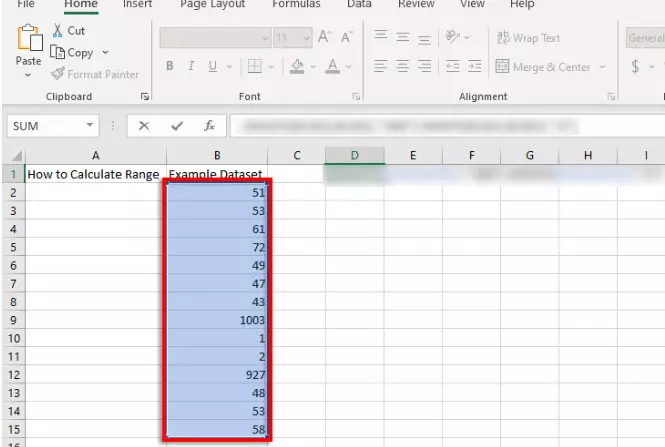Open Font settings dialog launcher
Image resolution: width=665 pixels, height=447 pixels.
[356, 97]
